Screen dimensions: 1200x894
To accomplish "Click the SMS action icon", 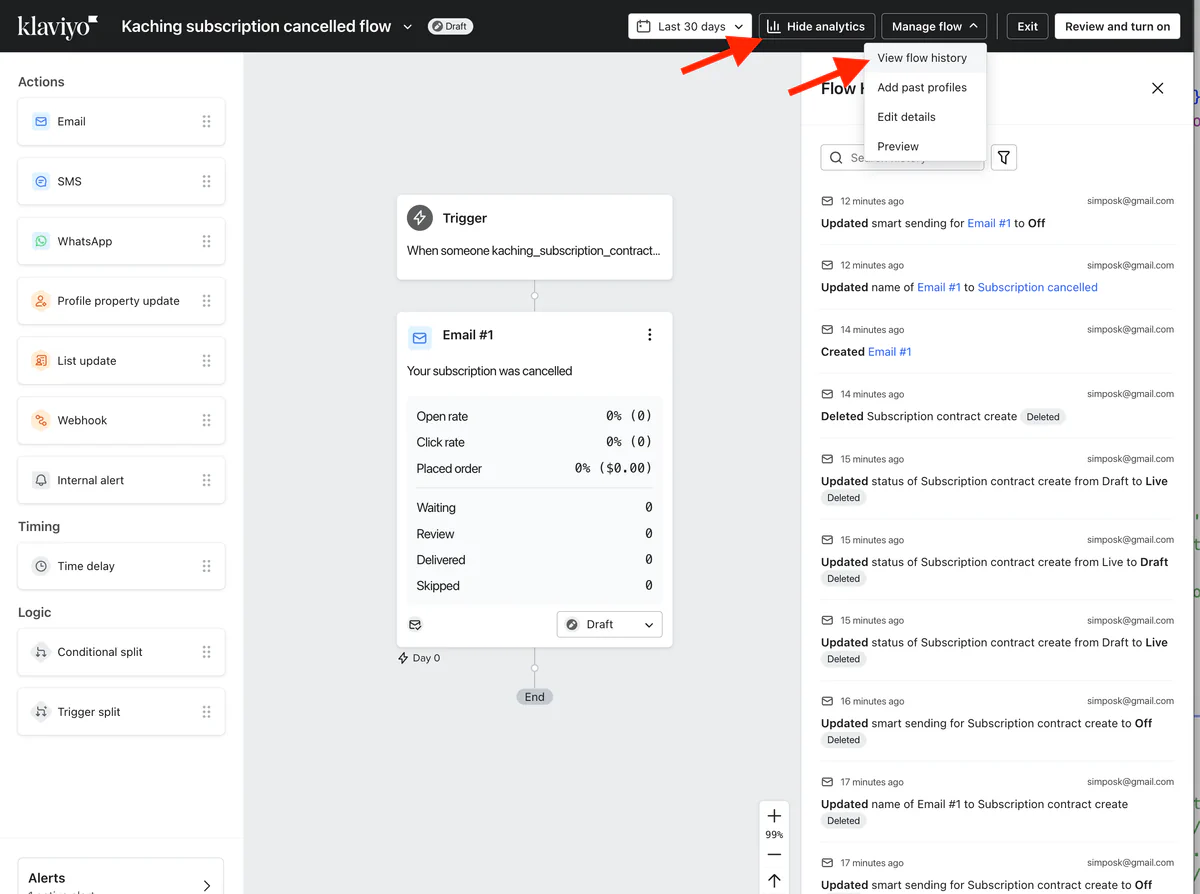I will (x=41, y=181).
